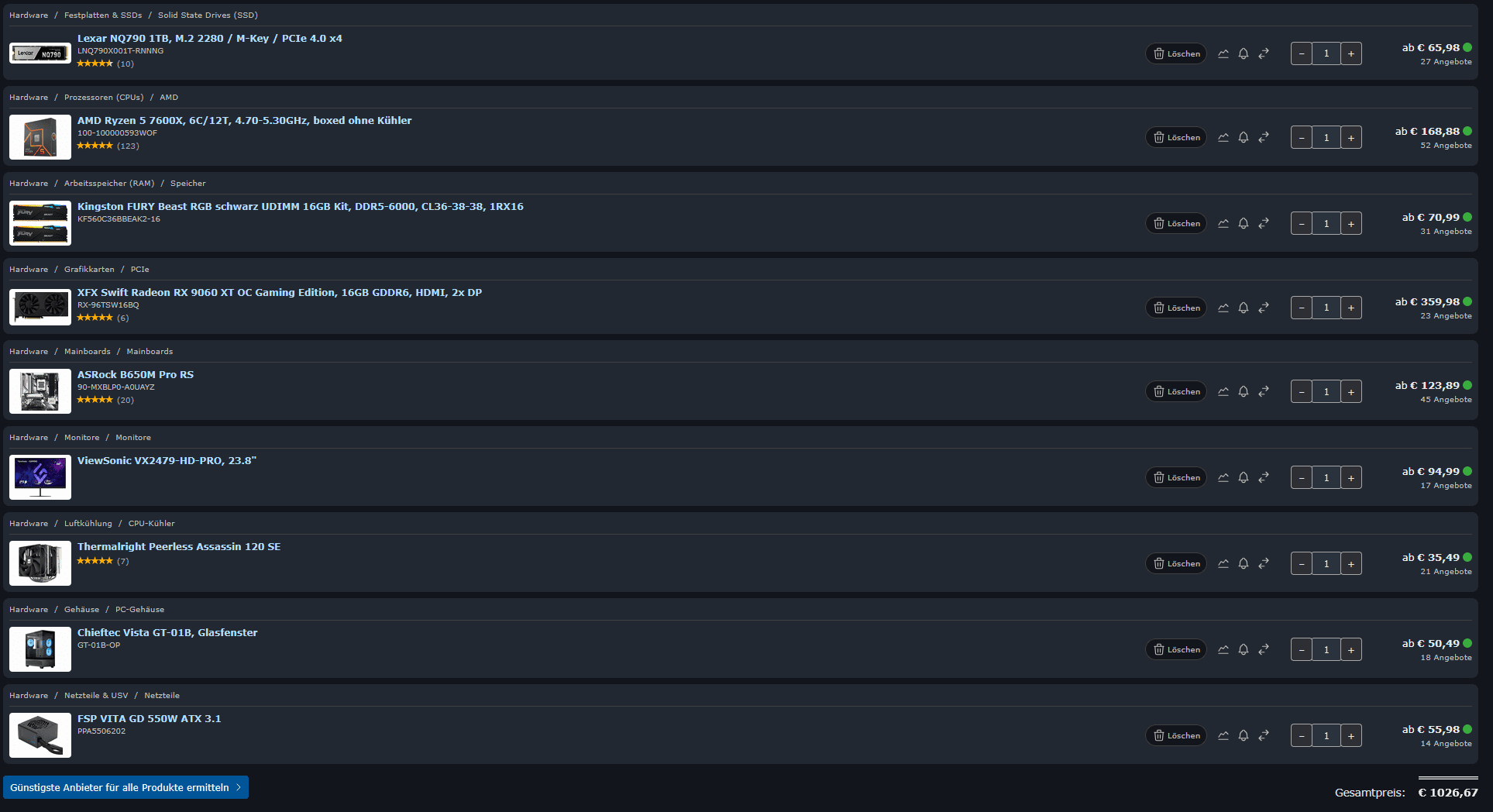Click swap arrows icon for Kingston FURY Beast RAM
The image size is (1493, 812).
(1264, 223)
